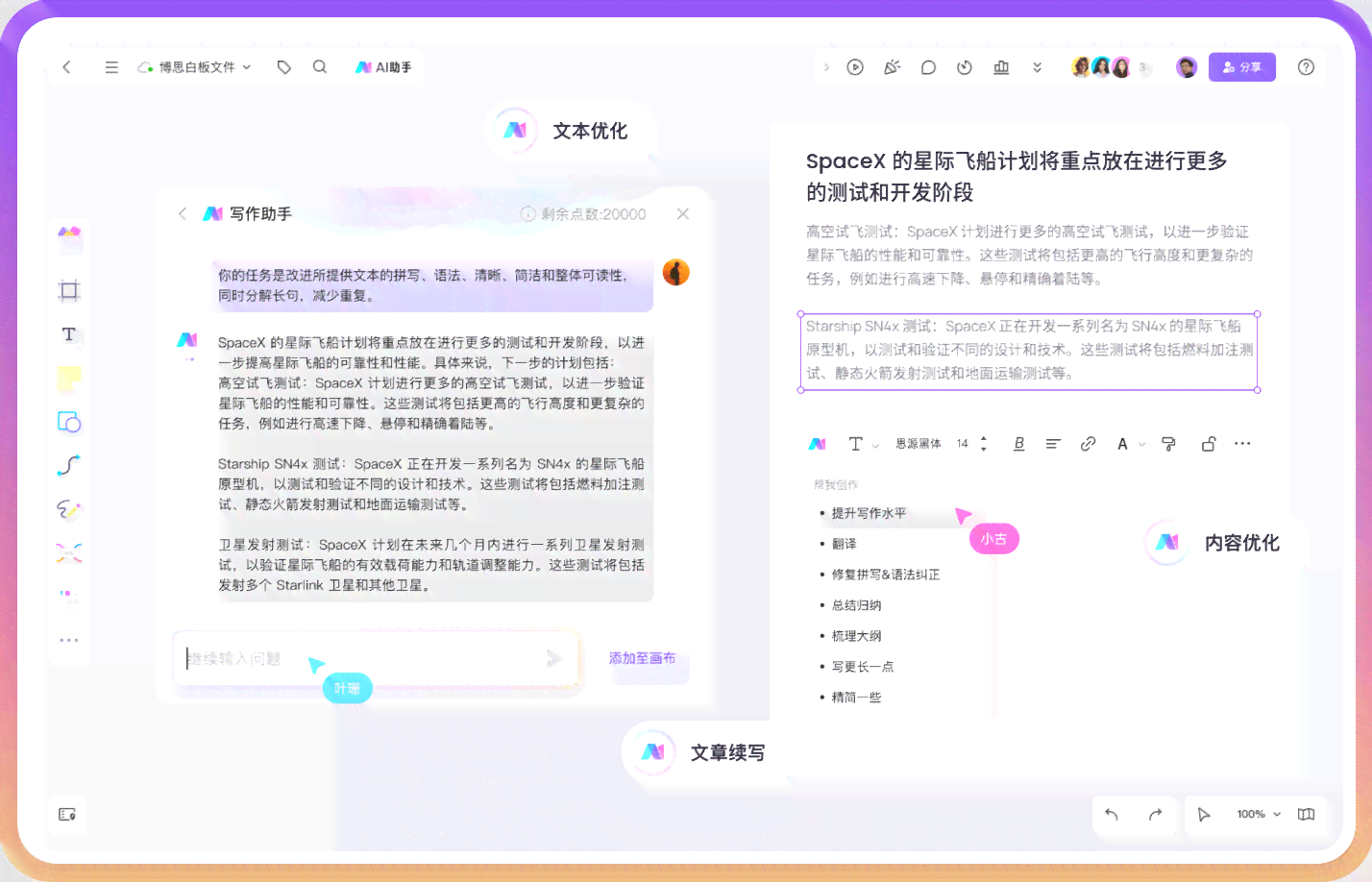Open the timer icon in top bar

point(965,67)
